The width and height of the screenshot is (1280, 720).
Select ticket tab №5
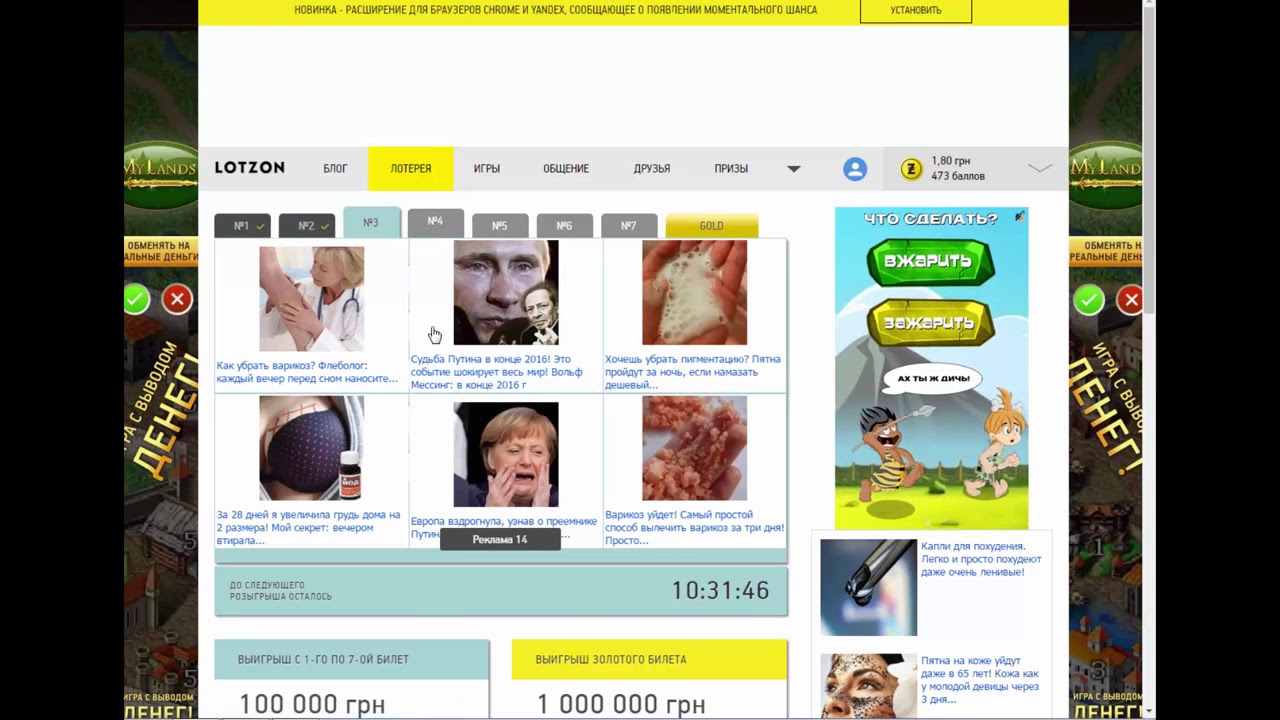pos(500,226)
